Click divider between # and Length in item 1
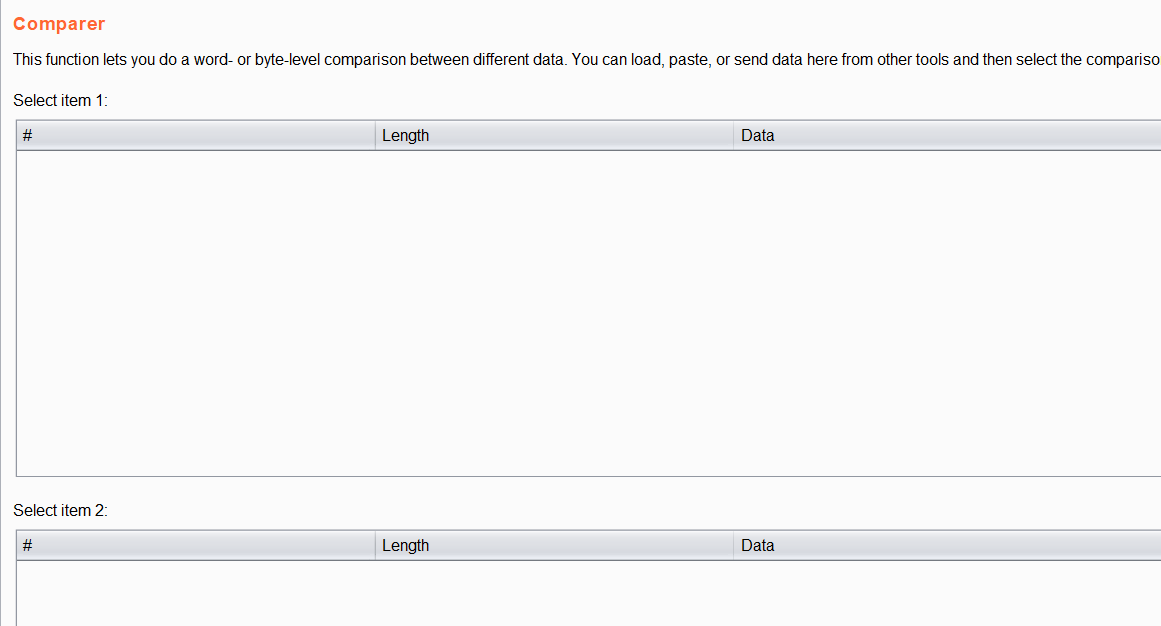This screenshot has width=1161, height=626. 375,136
